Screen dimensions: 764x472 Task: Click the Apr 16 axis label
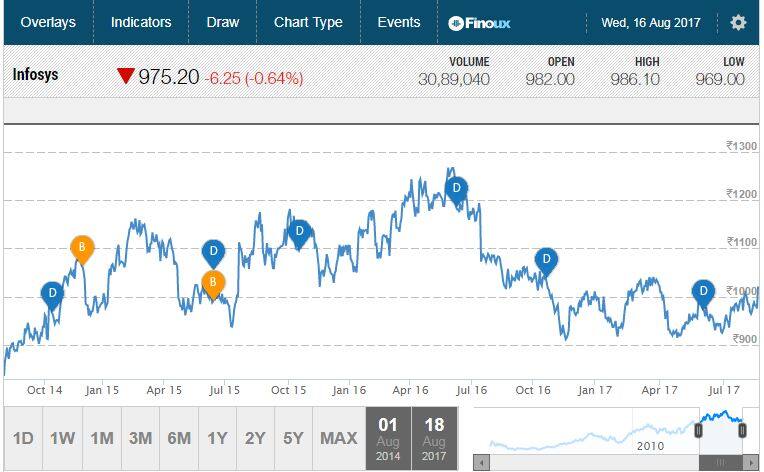point(410,390)
